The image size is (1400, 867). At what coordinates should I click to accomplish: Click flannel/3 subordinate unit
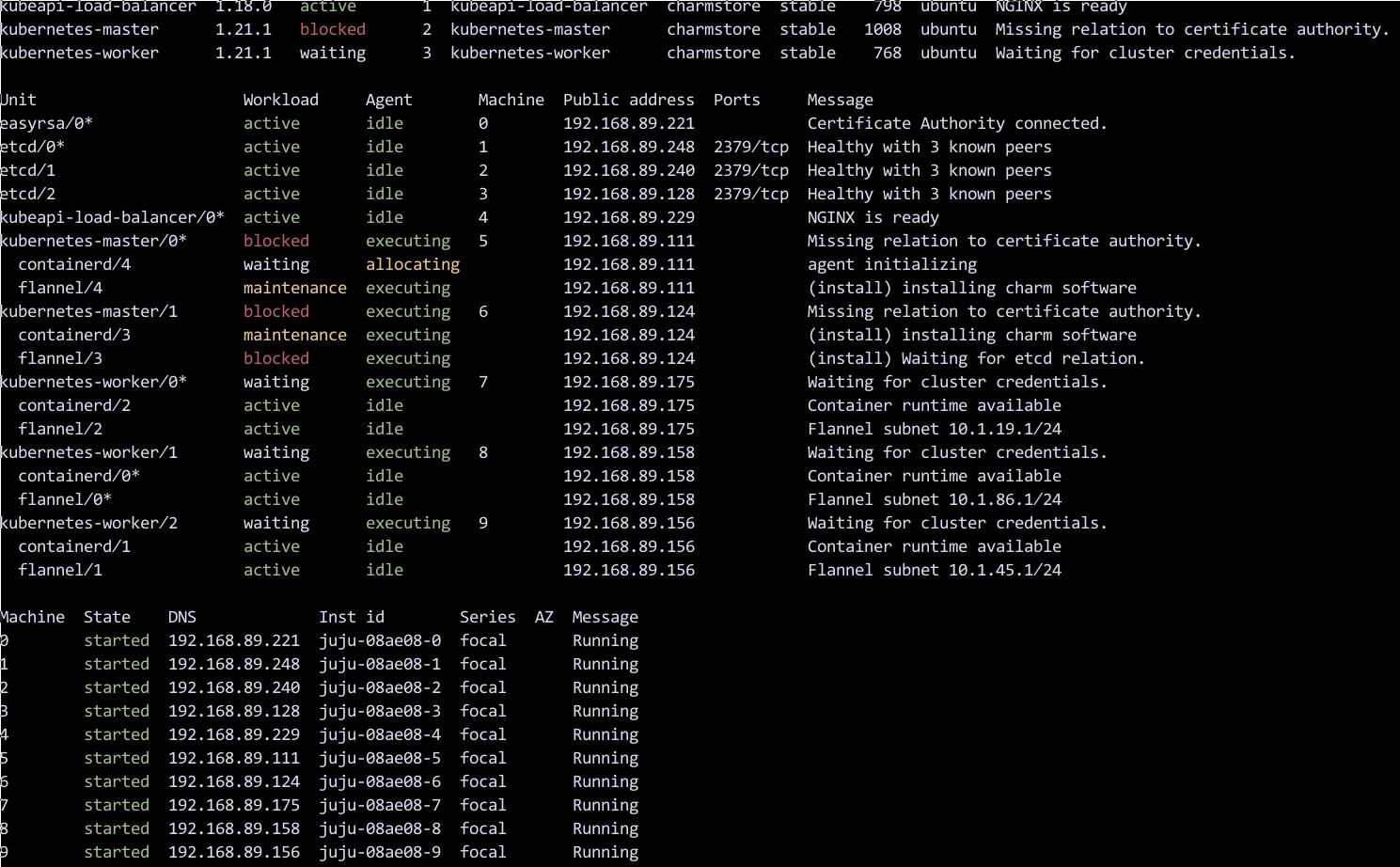(60, 358)
